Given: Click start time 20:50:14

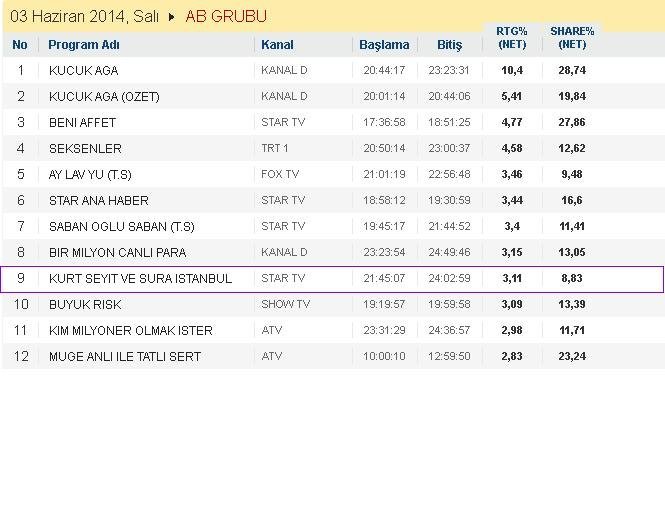Looking at the screenshot, I should pos(384,148).
